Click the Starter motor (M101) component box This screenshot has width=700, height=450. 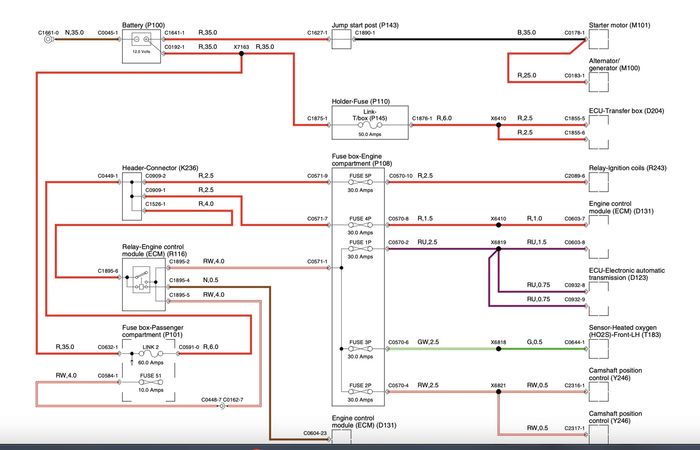click(599, 39)
